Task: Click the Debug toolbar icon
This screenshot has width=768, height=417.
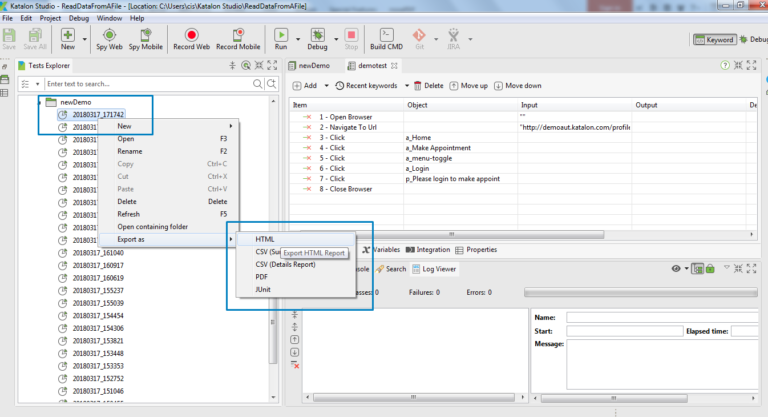Action: (x=317, y=38)
